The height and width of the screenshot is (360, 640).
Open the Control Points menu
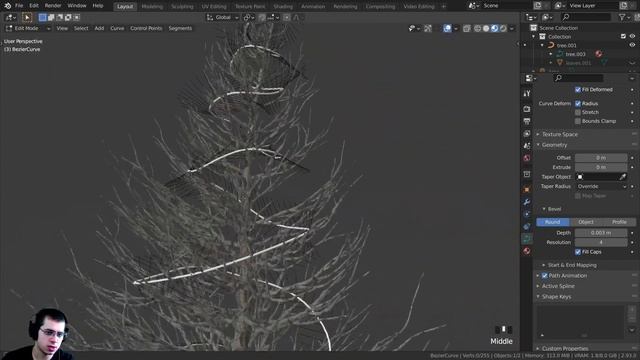point(146,28)
